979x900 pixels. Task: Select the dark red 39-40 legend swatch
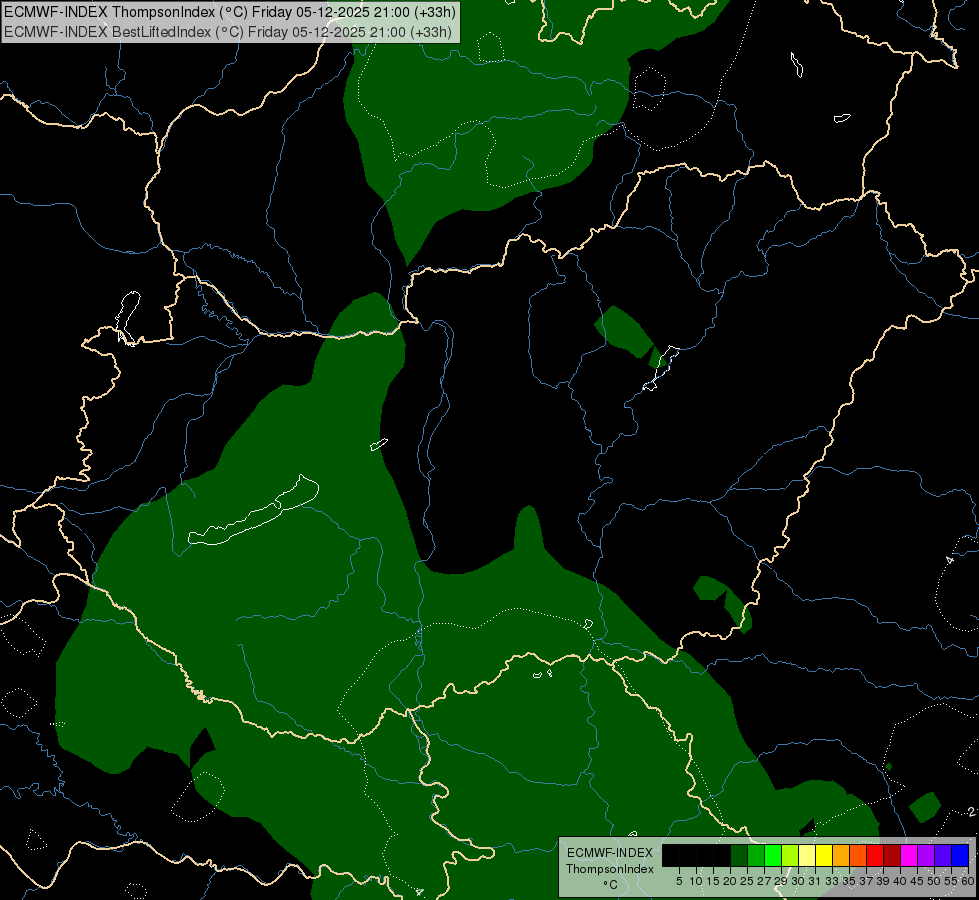click(892, 855)
